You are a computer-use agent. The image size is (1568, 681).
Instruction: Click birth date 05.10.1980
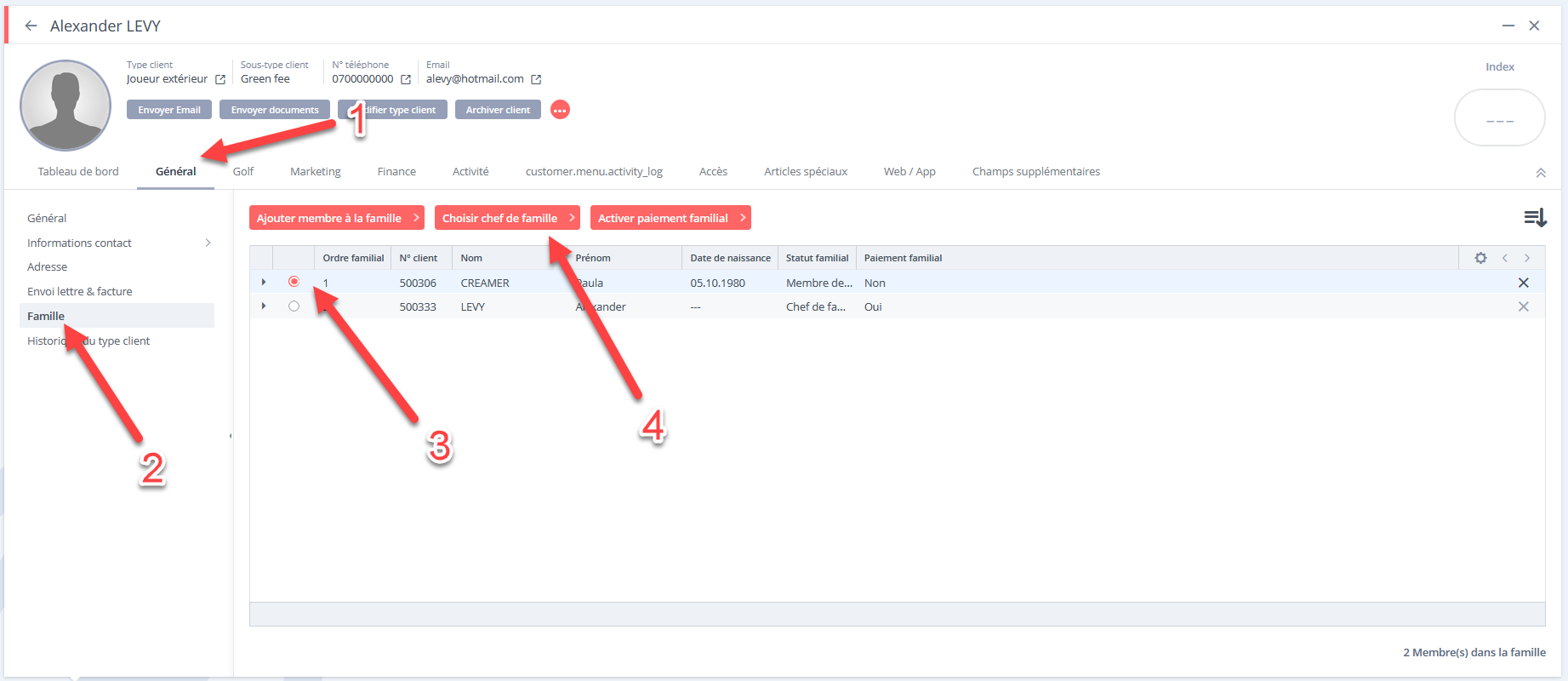(x=717, y=283)
